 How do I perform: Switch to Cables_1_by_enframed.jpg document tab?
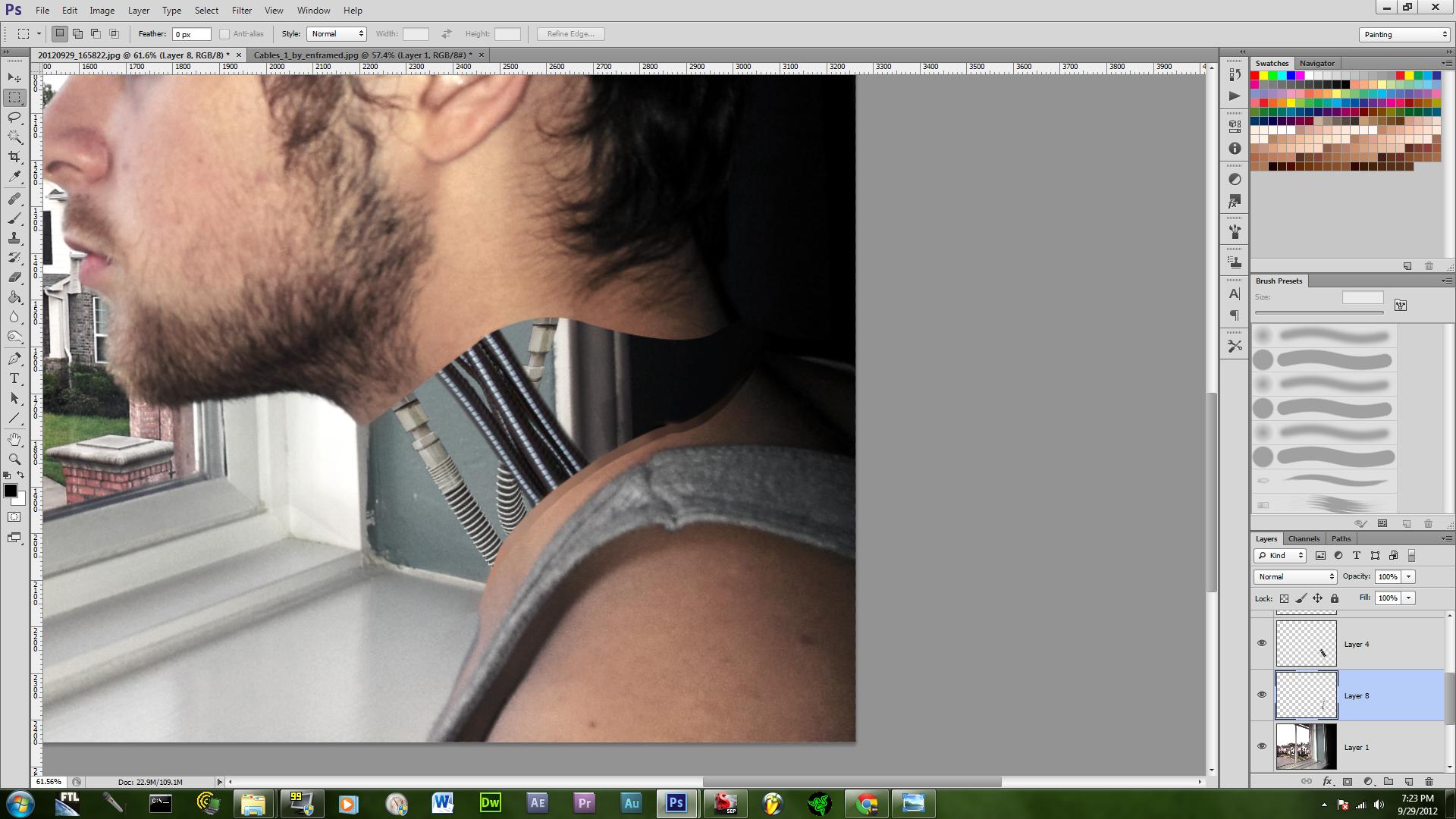click(x=362, y=55)
